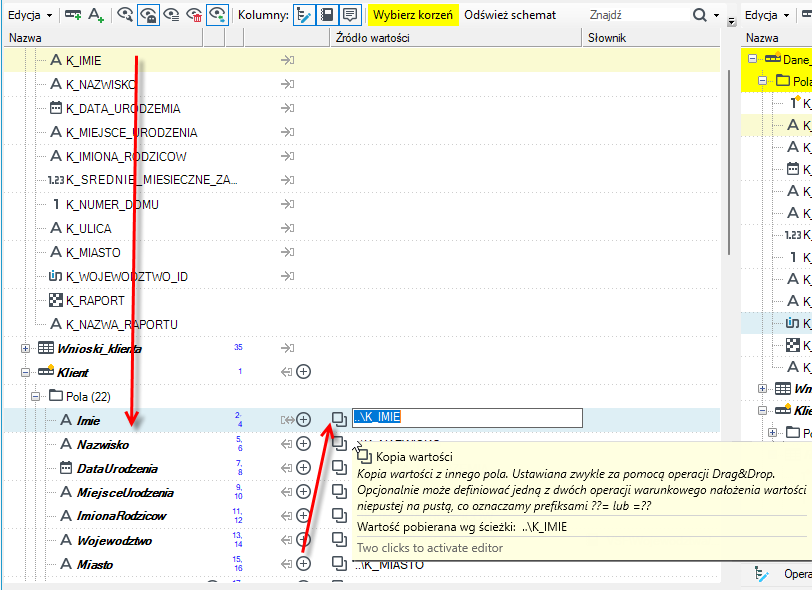Open the dropdown arrow beside the search magnifier
This screenshot has height=590, width=812.
(x=717, y=16)
